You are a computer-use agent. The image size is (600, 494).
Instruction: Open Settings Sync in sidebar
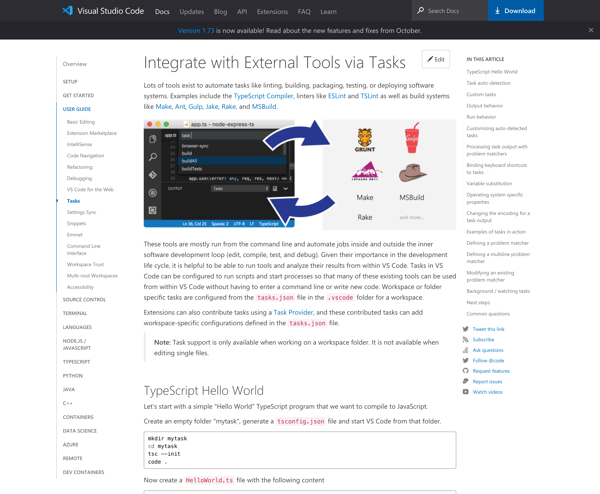[x=82, y=212]
